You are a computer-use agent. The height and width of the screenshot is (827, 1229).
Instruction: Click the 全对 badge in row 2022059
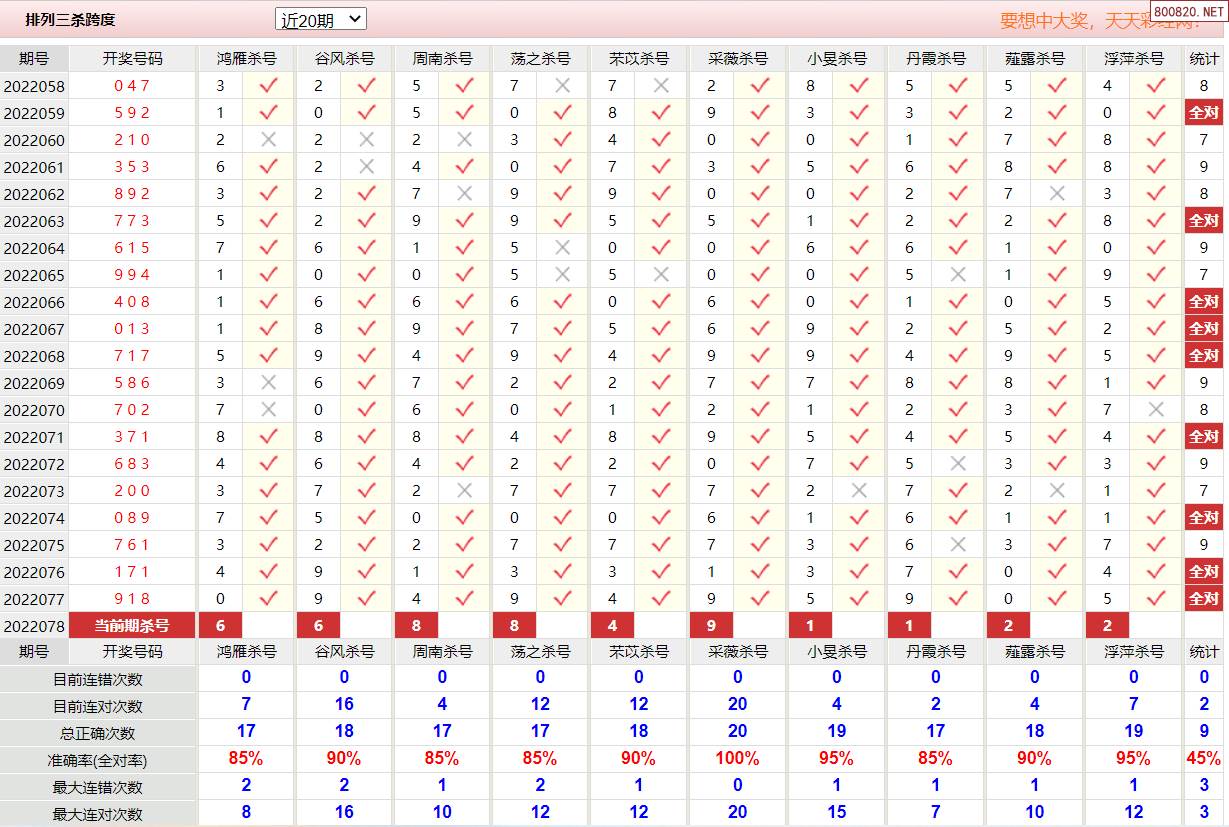(x=1203, y=113)
